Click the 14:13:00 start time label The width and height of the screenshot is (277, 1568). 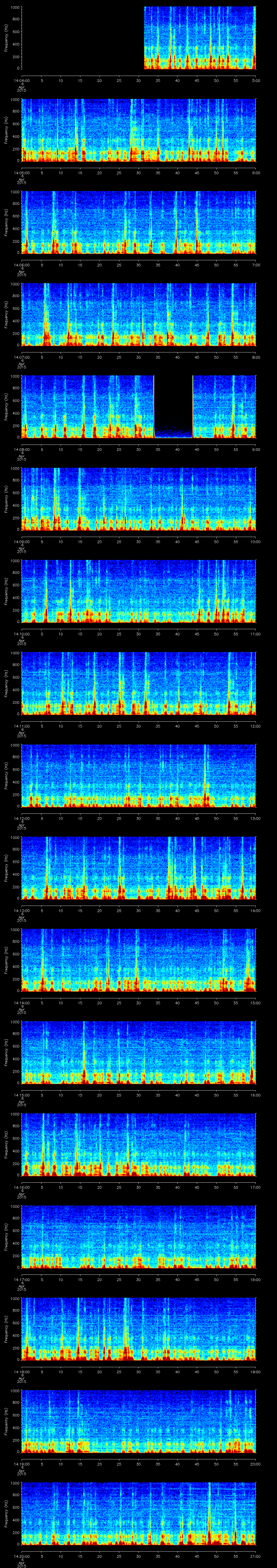(x=21, y=910)
